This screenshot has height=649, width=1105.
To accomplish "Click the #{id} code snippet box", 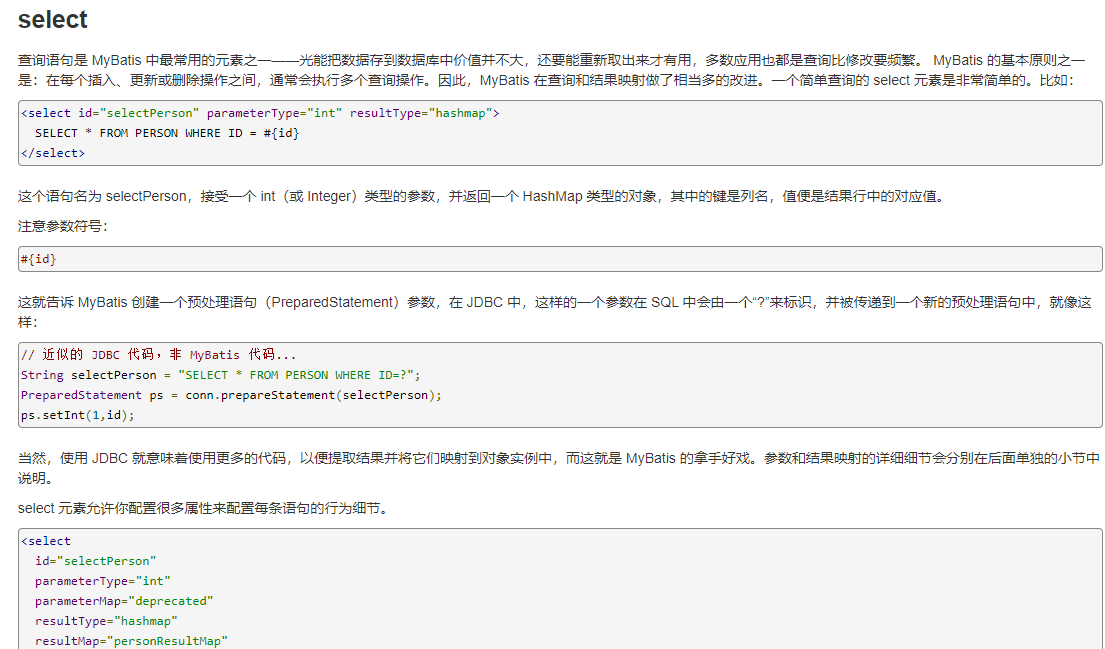I will (x=560, y=259).
